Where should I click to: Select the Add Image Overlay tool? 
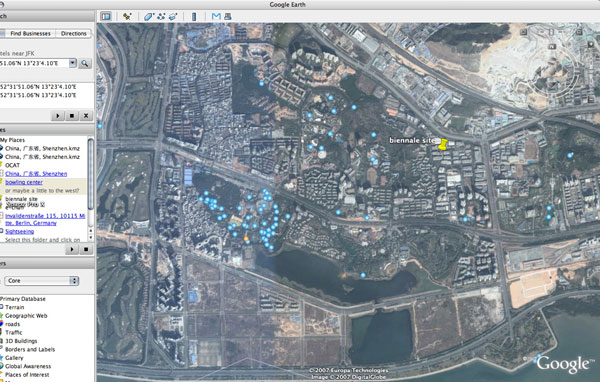173,16
